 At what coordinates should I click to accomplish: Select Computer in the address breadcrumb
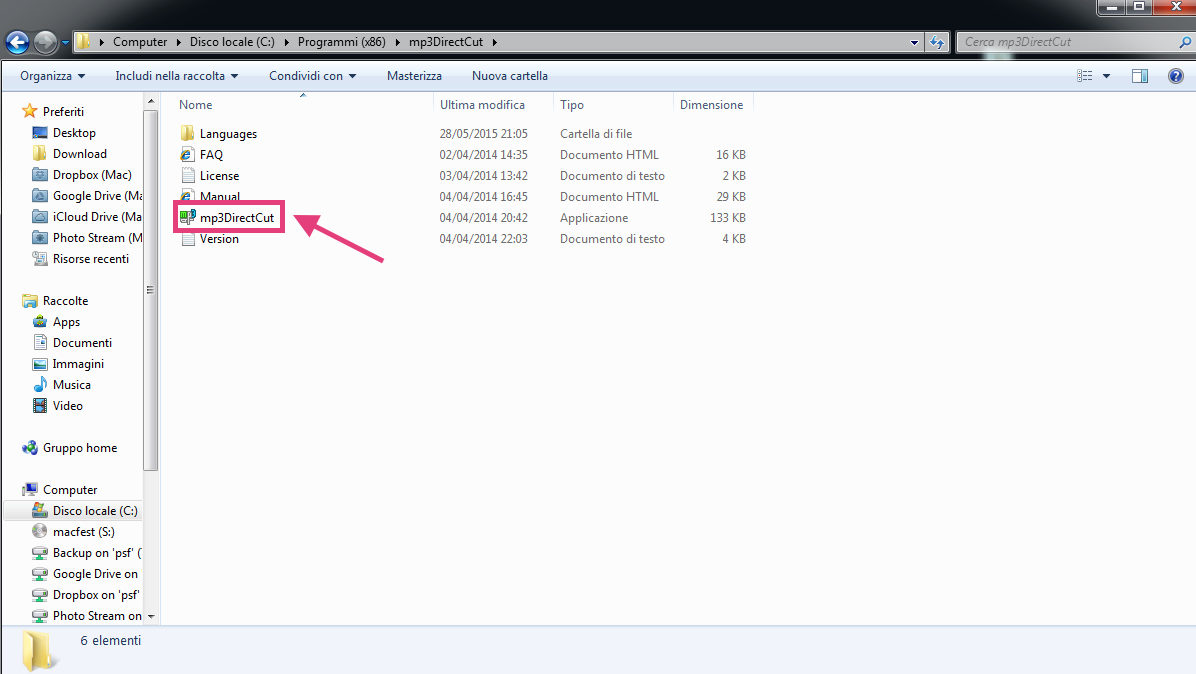pos(140,42)
